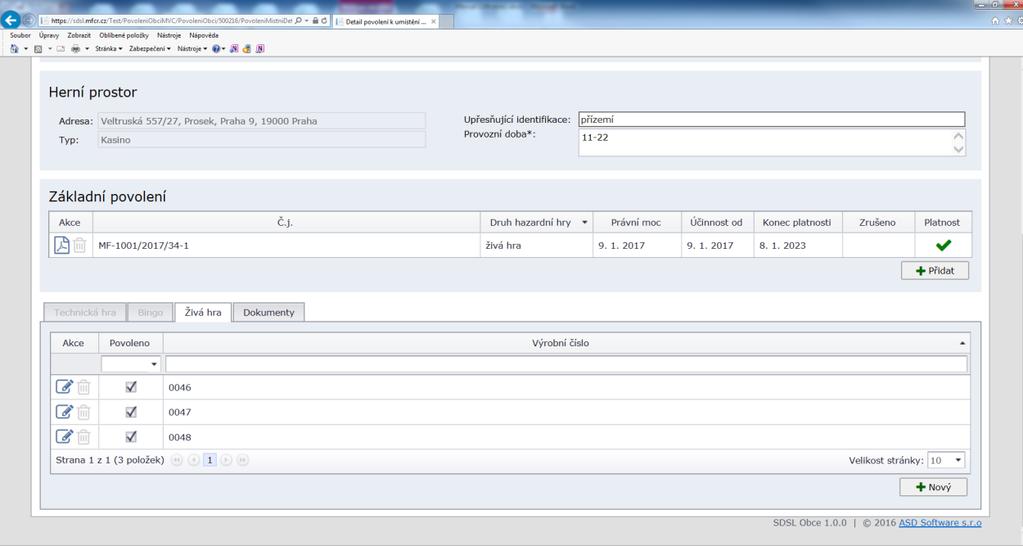Delete the row with serial number 0048
Screen dimensions: 1023x546
[x=84, y=437]
